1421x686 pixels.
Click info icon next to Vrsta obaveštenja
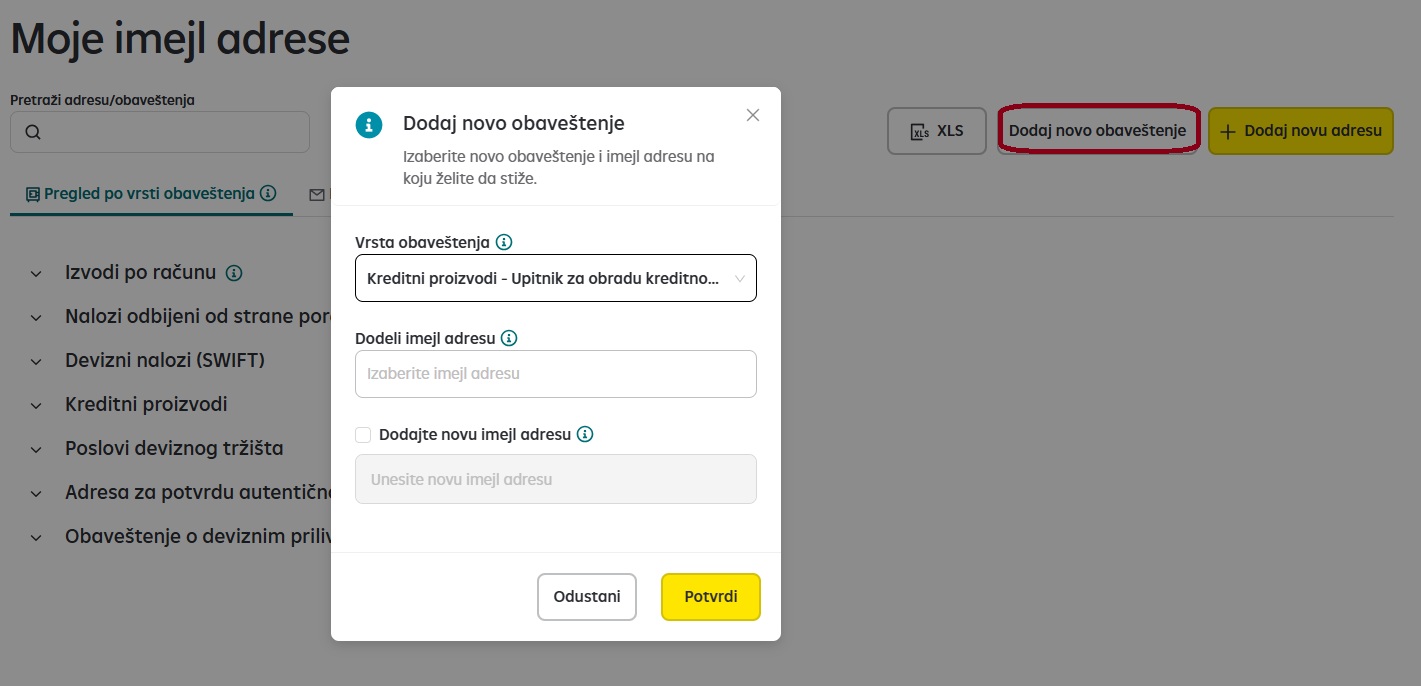[504, 242]
